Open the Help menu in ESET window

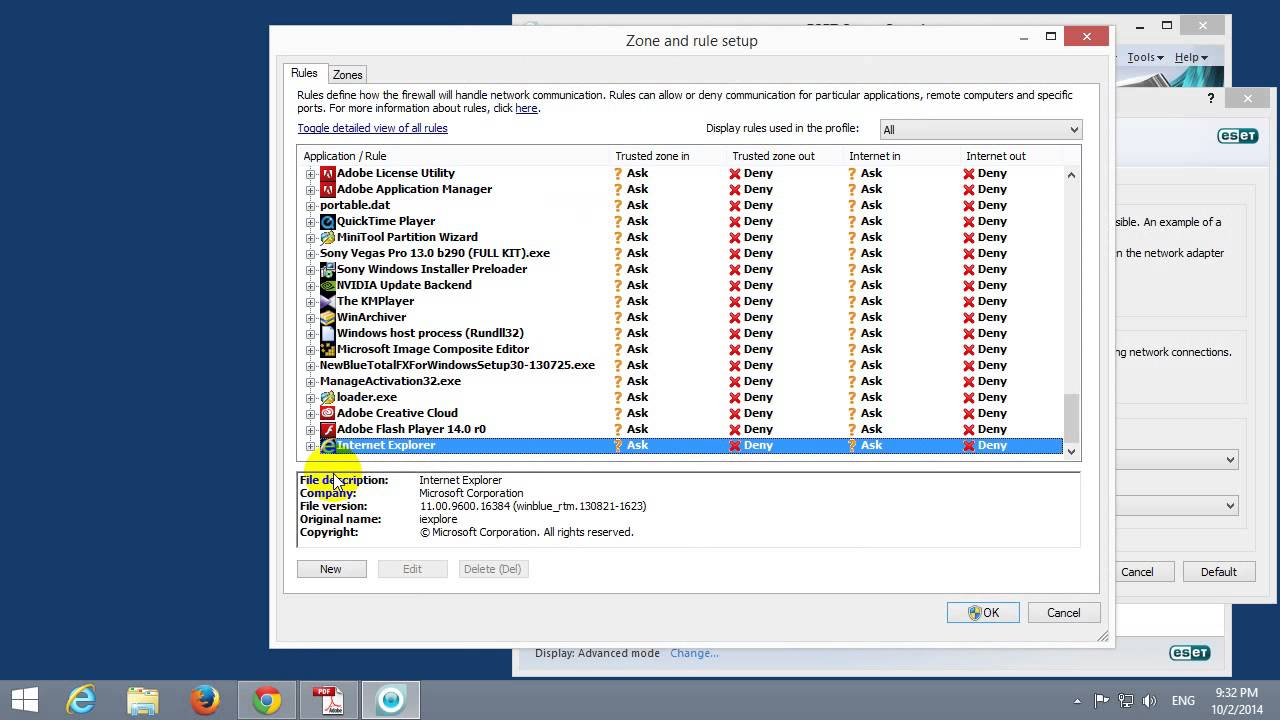[x=1190, y=57]
